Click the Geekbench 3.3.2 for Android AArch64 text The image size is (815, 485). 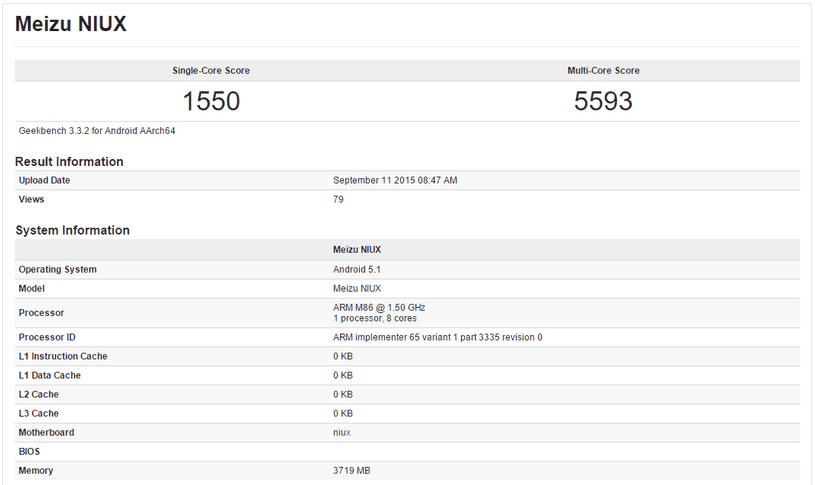coord(97,131)
